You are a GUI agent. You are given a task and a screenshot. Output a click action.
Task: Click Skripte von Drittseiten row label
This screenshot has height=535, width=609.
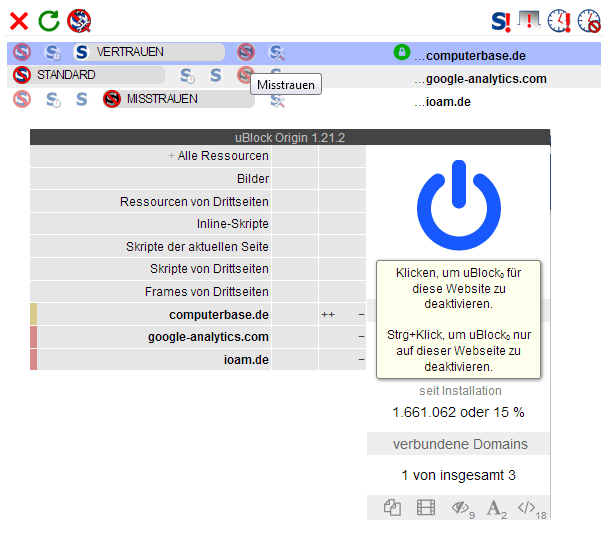209,269
